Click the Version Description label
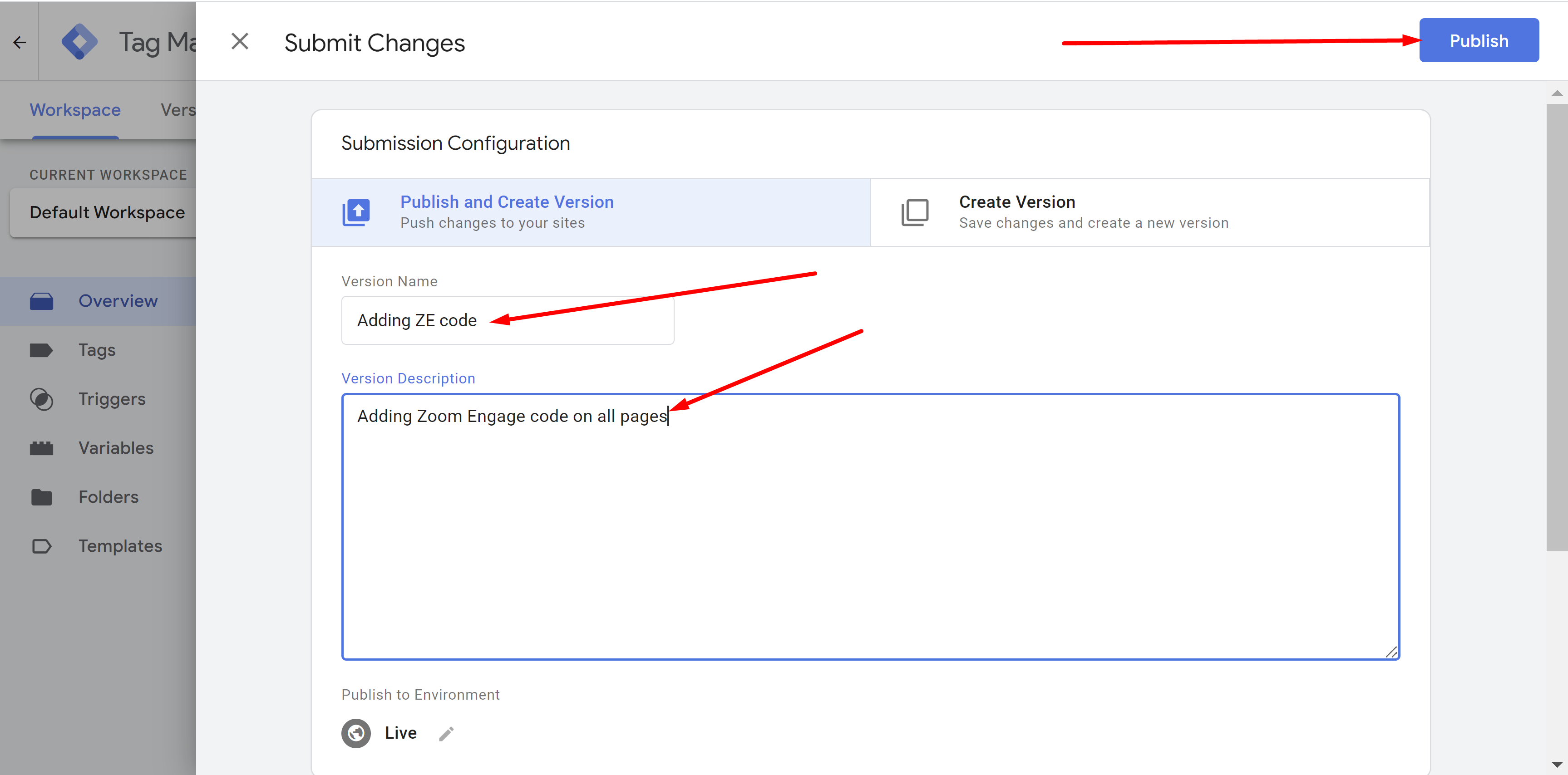This screenshot has height=775, width=1568. [x=408, y=378]
